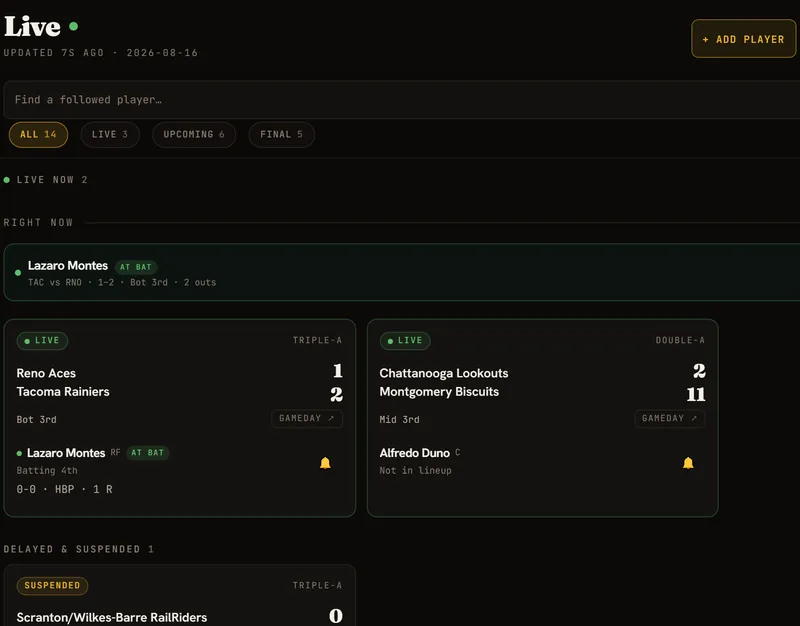800x626 pixels.
Task: Click the TAC vs RNO game summary line
Action: pyautogui.click(x=122, y=282)
